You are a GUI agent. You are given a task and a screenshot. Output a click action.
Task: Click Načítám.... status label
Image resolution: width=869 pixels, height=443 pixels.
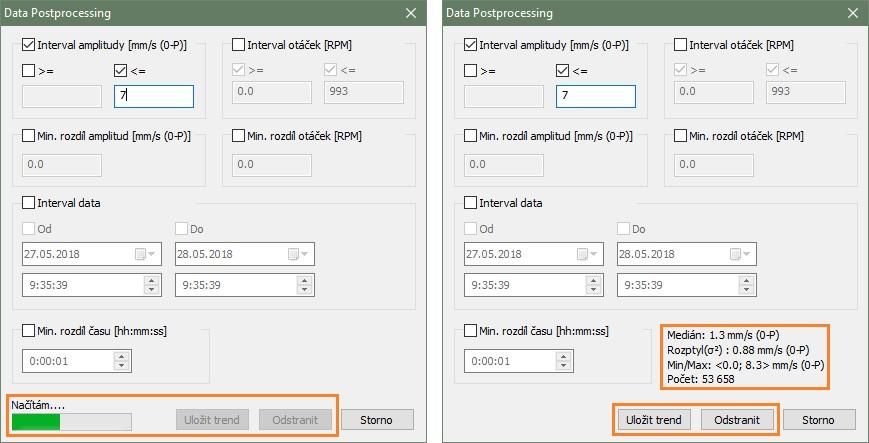tap(38, 405)
